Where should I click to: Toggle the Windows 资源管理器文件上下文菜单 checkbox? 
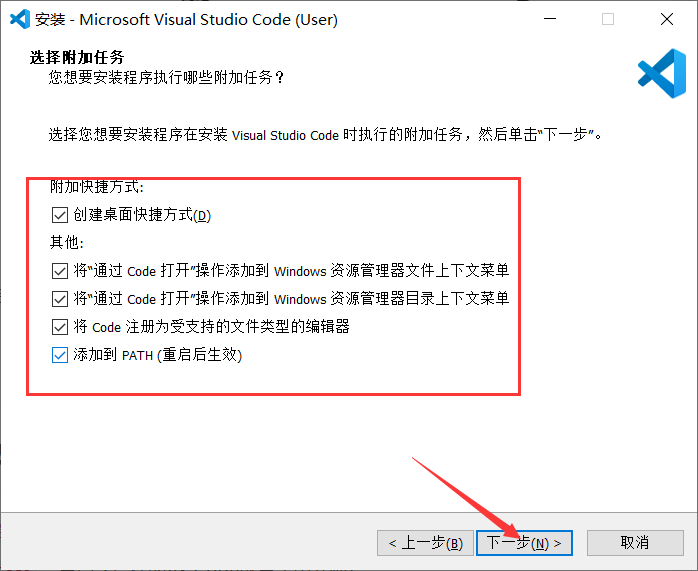(60, 271)
